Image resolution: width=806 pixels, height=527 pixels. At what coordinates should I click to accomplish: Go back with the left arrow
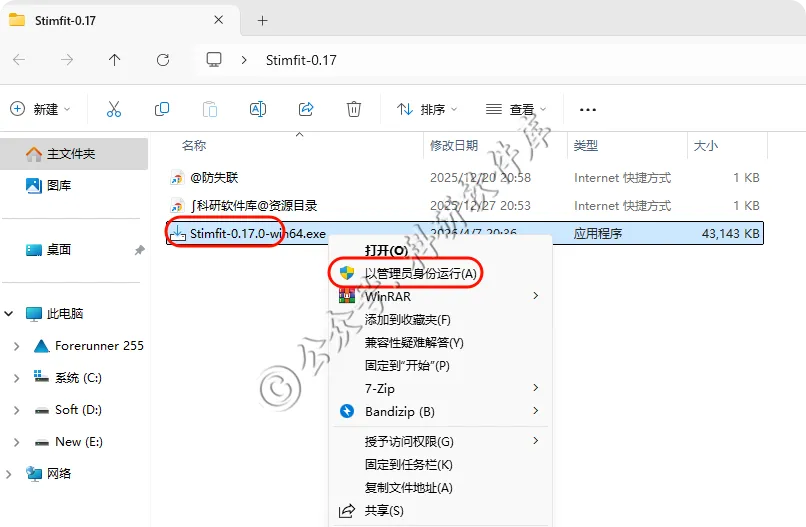click(19, 60)
